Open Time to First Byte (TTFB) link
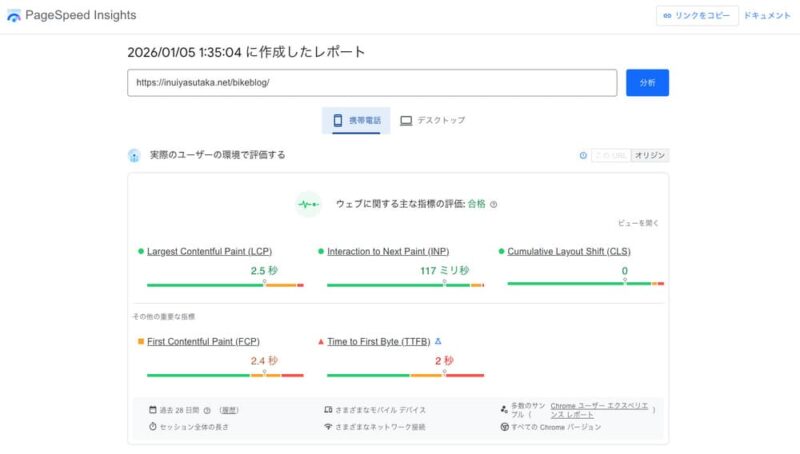The width and height of the screenshot is (800, 454). 379,342
